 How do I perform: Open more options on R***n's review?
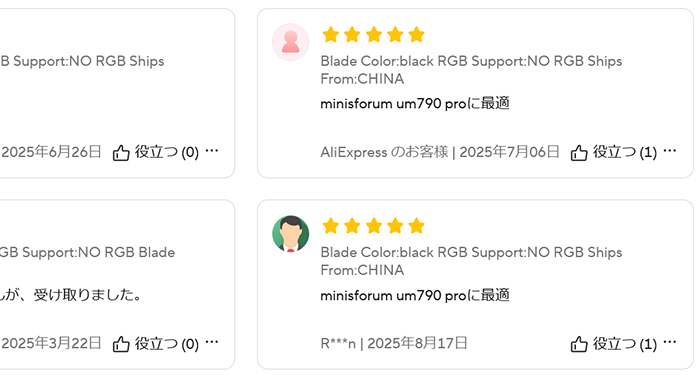pos(670,342)
